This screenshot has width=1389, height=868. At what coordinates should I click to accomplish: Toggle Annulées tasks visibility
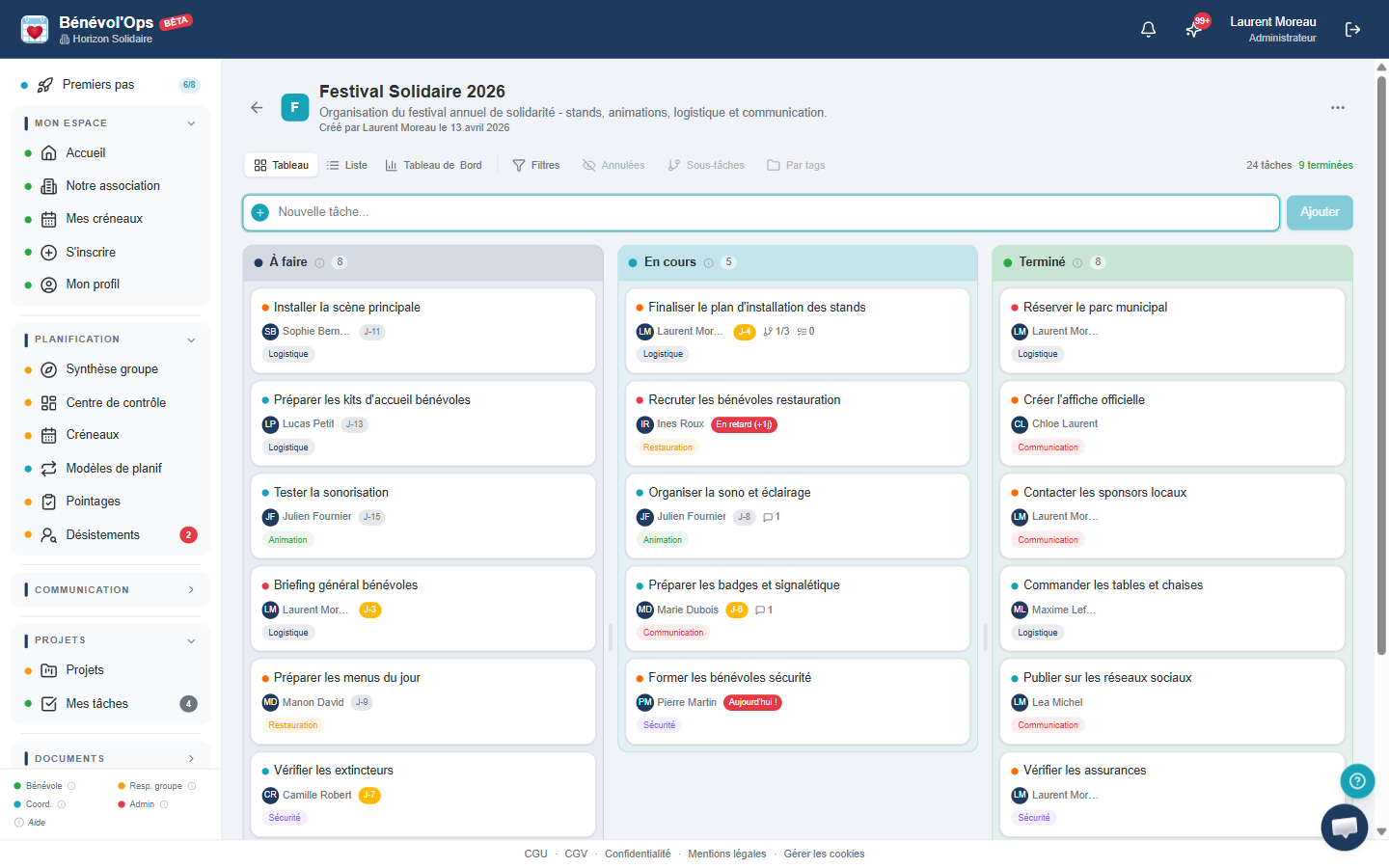613,165
